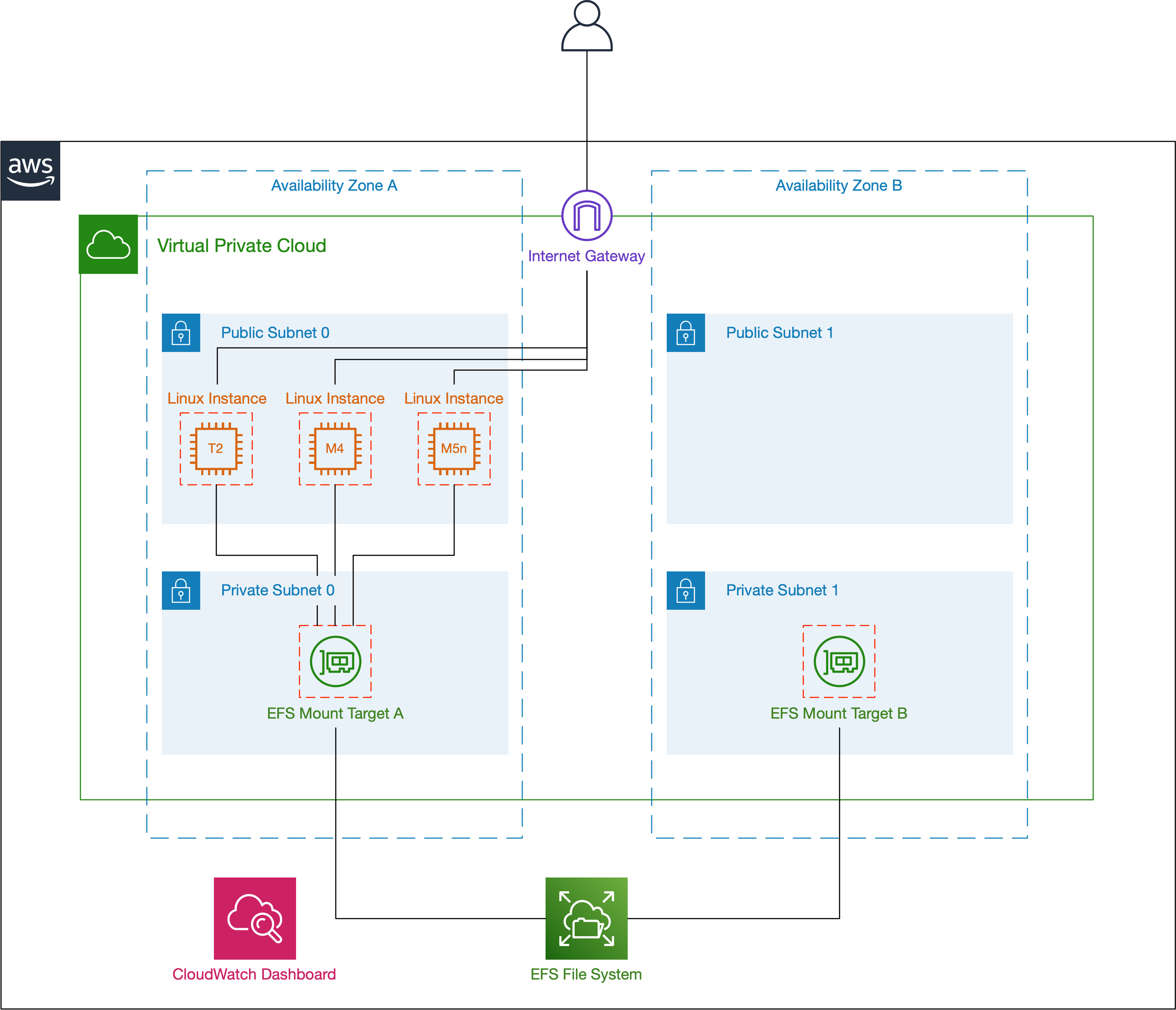Click the M4 instance chip icon
This screenshot has height=1010, width=1176.
tap(335, 449)
